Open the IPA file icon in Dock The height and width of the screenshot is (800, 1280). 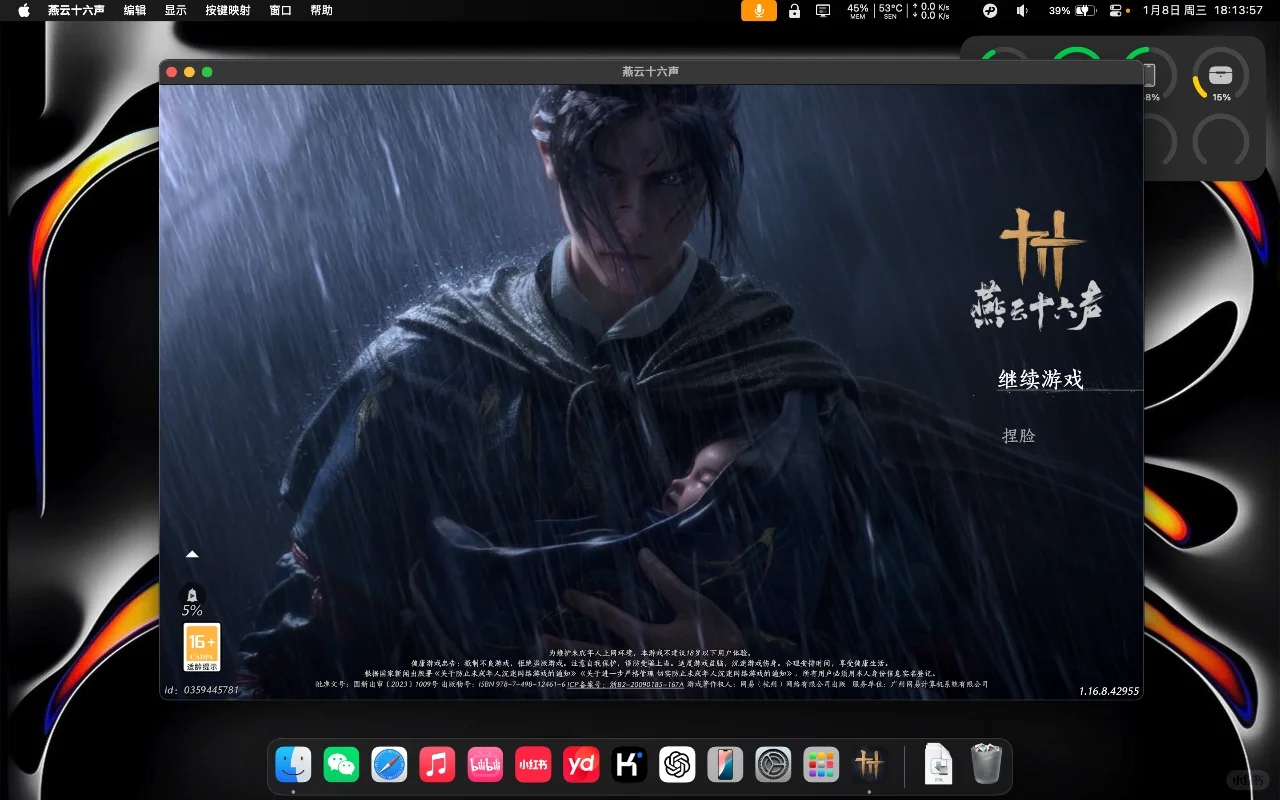938,765
